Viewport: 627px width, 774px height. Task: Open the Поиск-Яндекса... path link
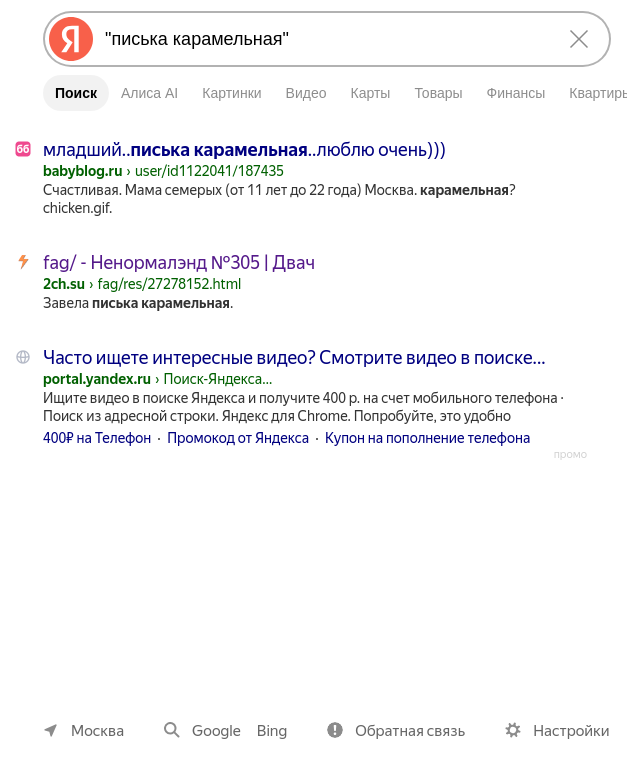coord(218,379)
